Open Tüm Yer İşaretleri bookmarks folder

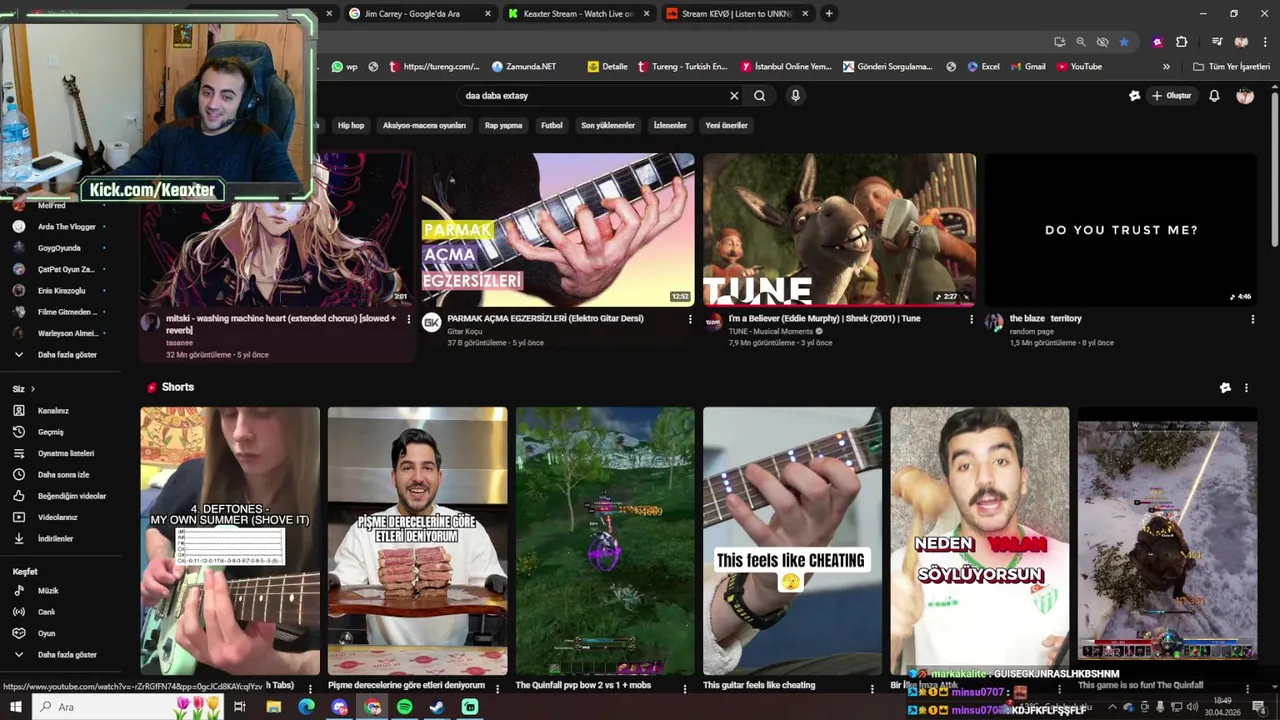(x=1232, y=67)
